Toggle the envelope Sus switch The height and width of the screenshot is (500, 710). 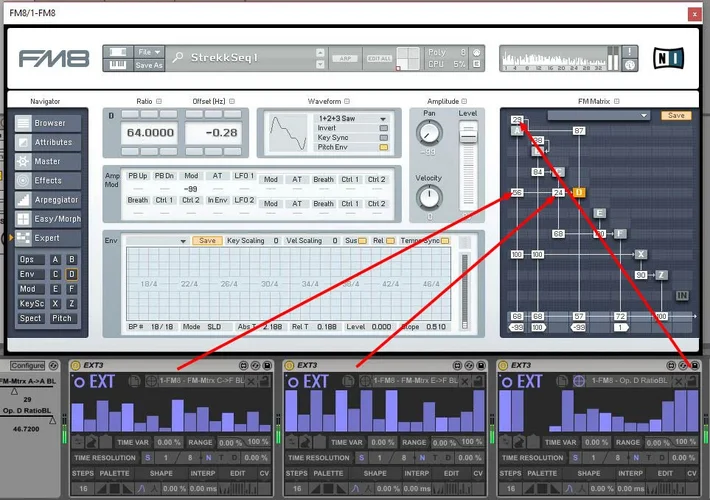pos(362,241)
